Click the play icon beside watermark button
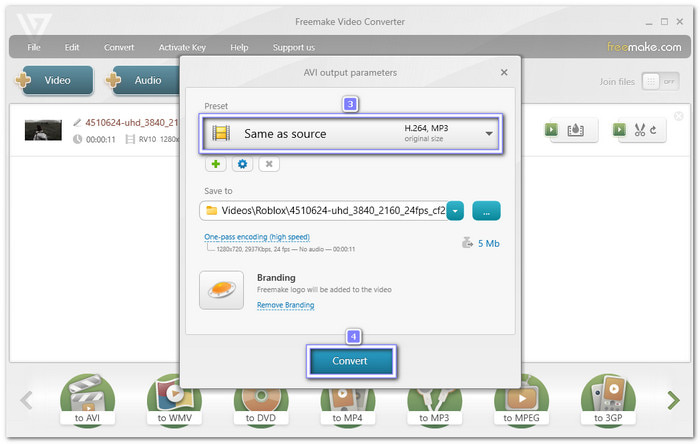This screenshot has height=444, width=700. tap(551, 129)
